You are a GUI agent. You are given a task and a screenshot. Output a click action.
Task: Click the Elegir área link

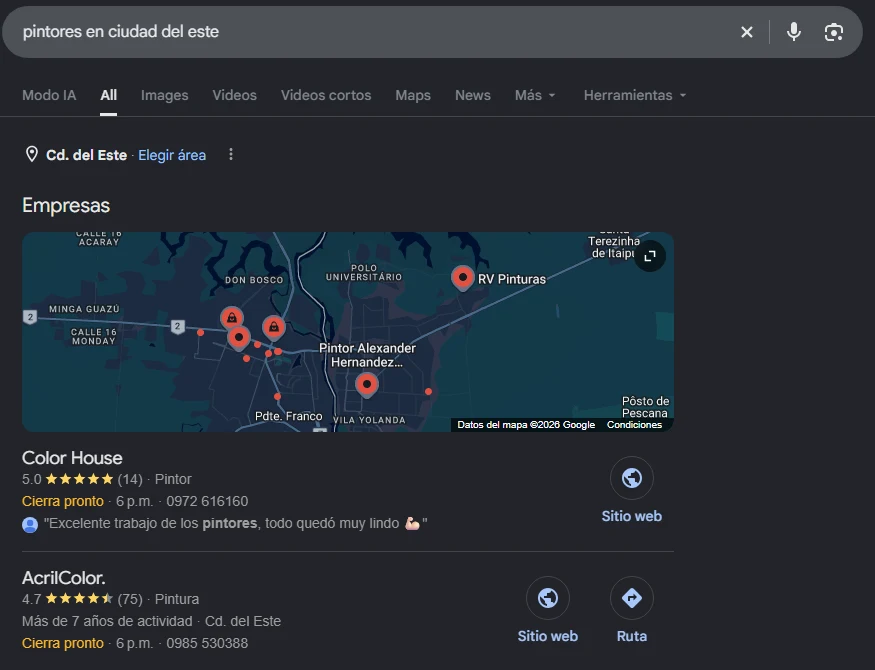coord(172,155)
